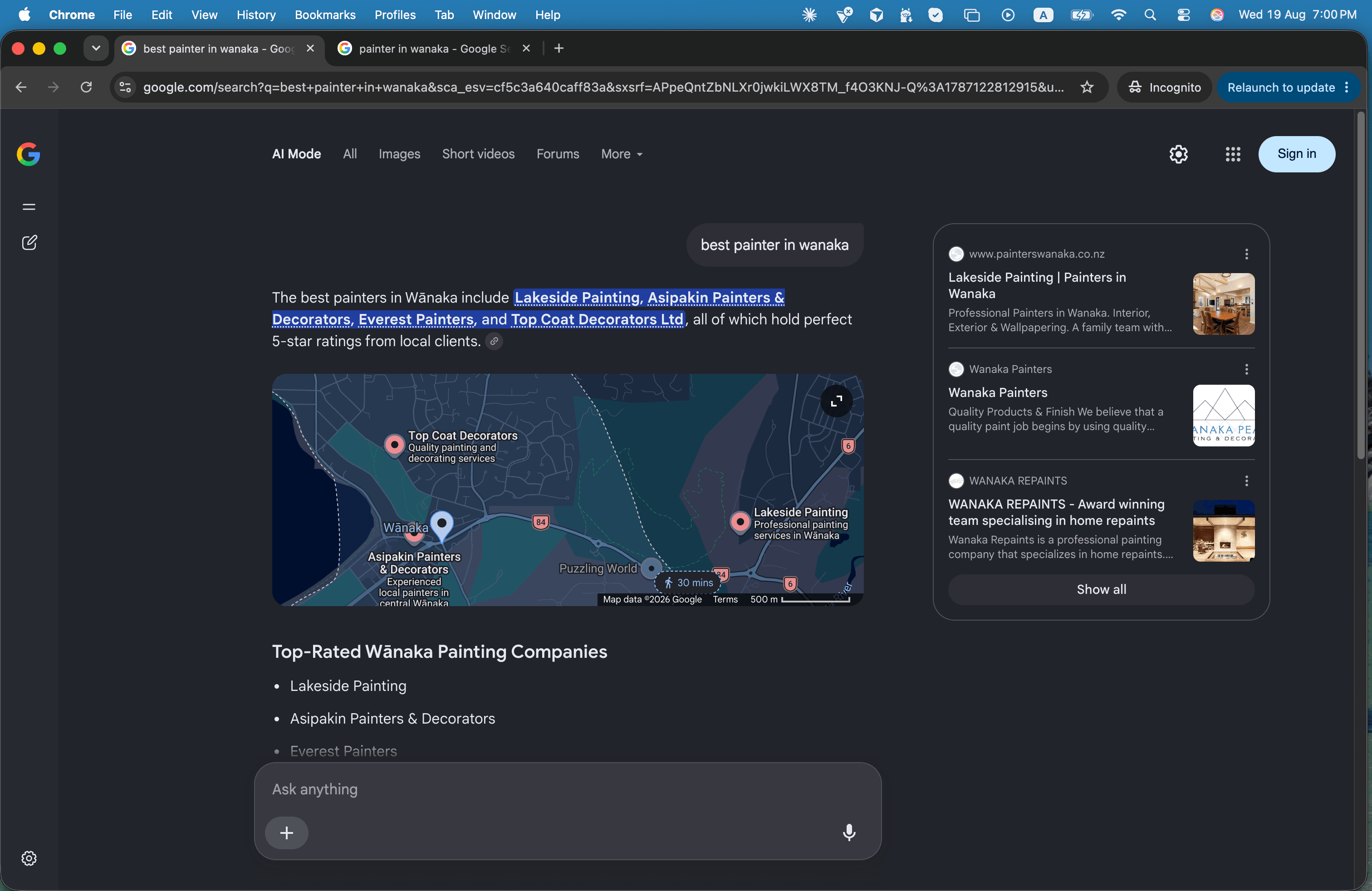Open the Lakeside Painting highlighted link

[577, 298]
